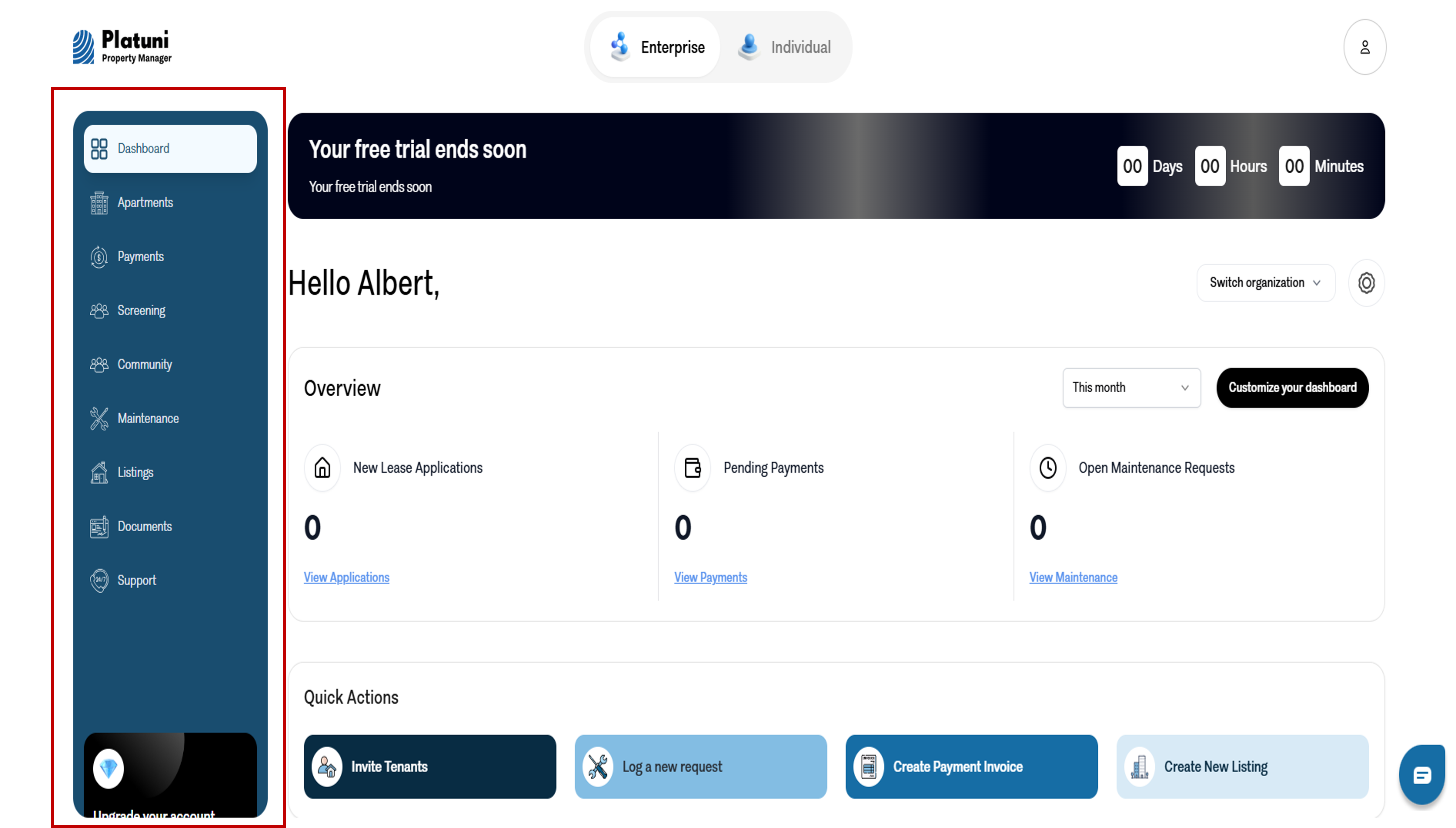Screen dimensions: 1456x828
Task: Select Support in the sidebar
Action: pos(170,581)
